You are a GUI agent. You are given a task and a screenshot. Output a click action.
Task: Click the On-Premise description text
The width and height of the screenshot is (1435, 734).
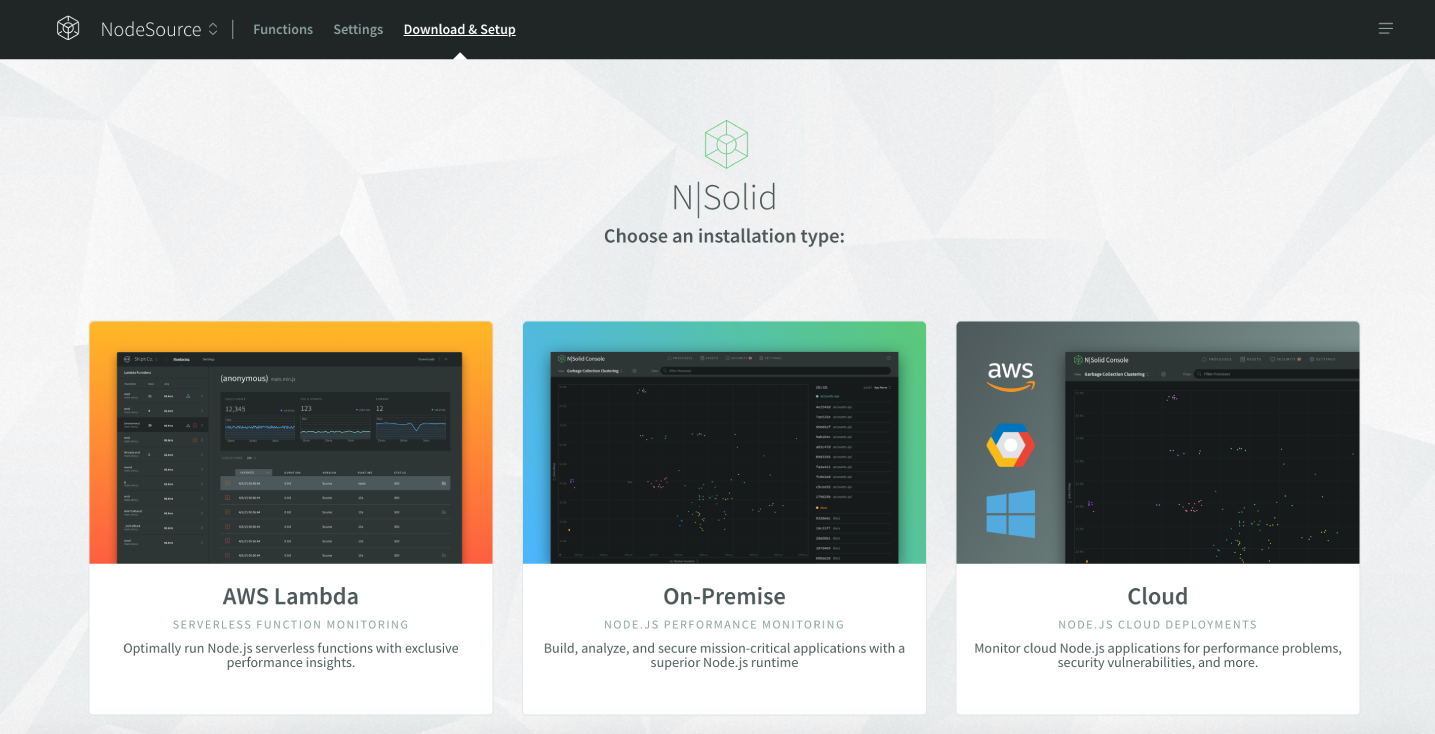coord(724,655)
